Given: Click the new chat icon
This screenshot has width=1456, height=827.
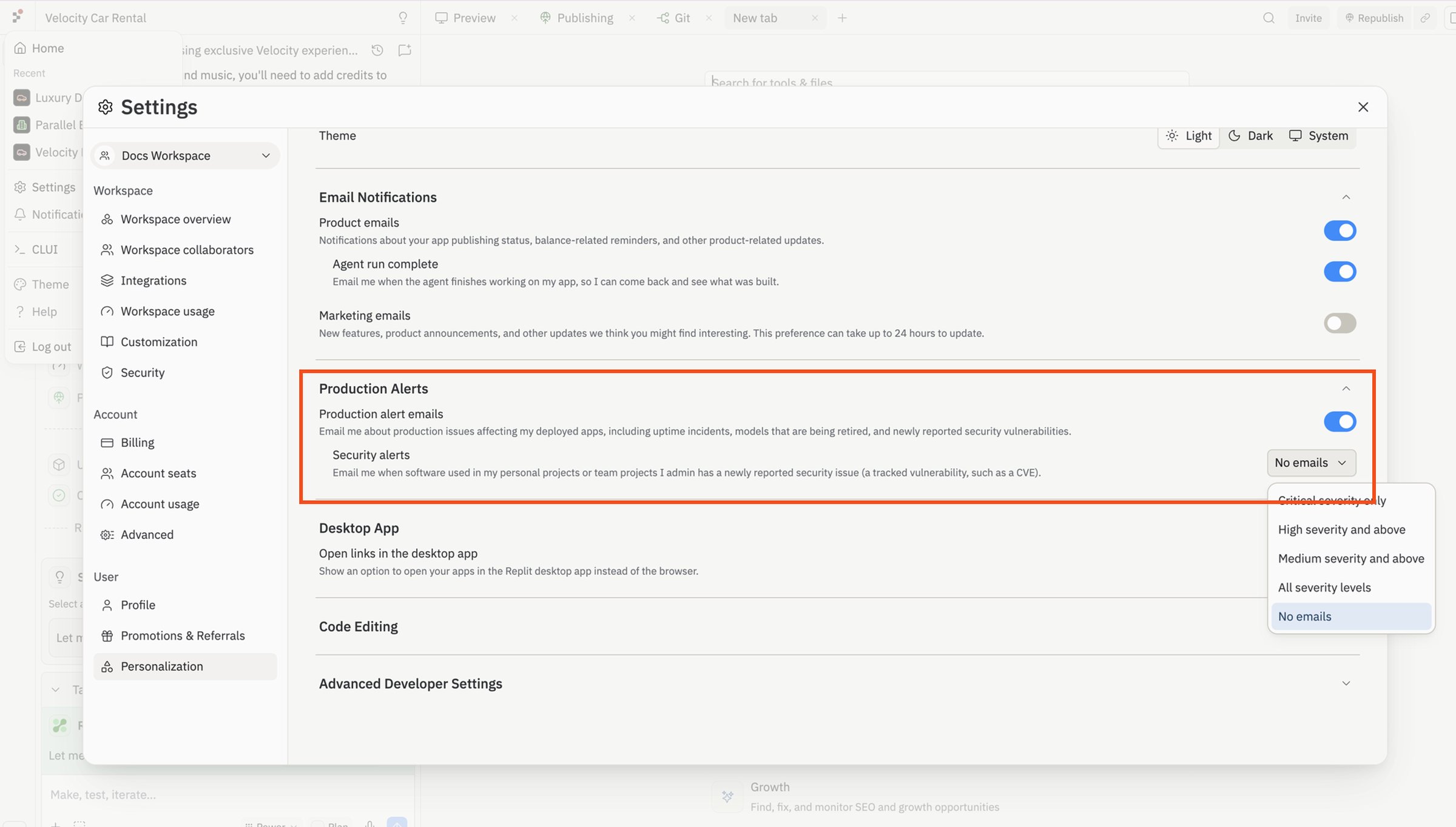Looking at the screenshot, I should (x=405, y=50).
